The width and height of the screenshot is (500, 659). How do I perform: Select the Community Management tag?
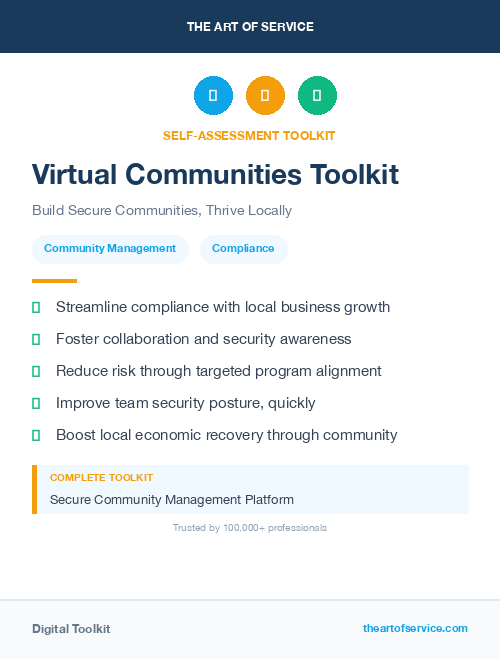[x=110, y=249]
